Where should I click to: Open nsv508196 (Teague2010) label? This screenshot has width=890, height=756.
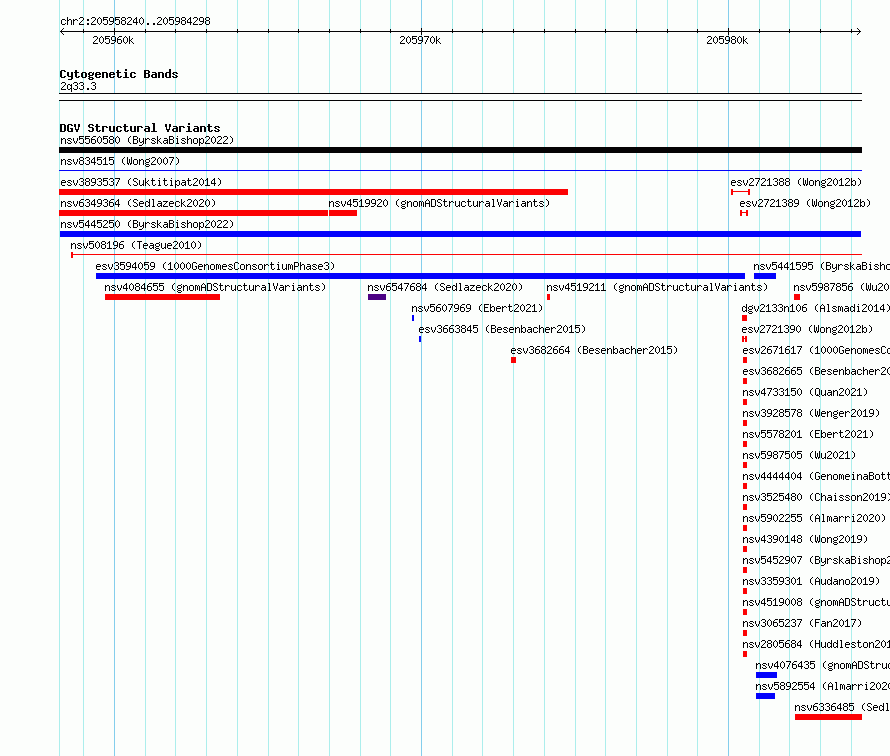coord(136,245)
